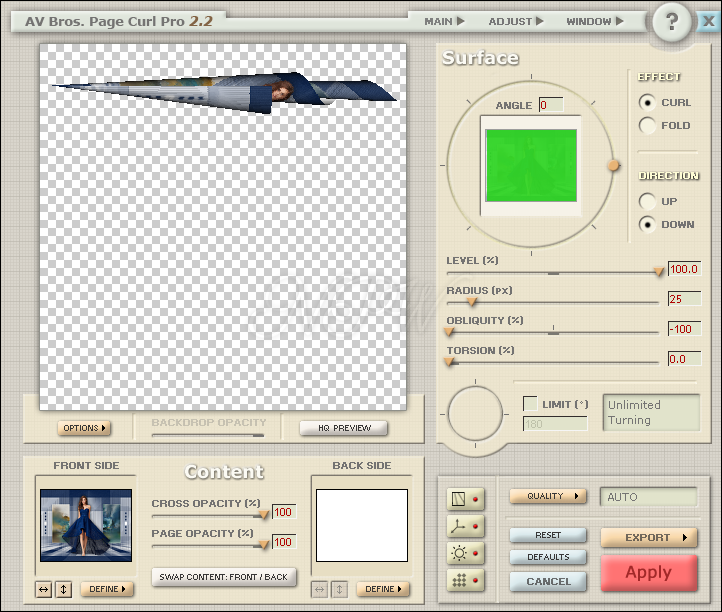
Task: Set direction to DOWN
Action: (x=647, y=224)
